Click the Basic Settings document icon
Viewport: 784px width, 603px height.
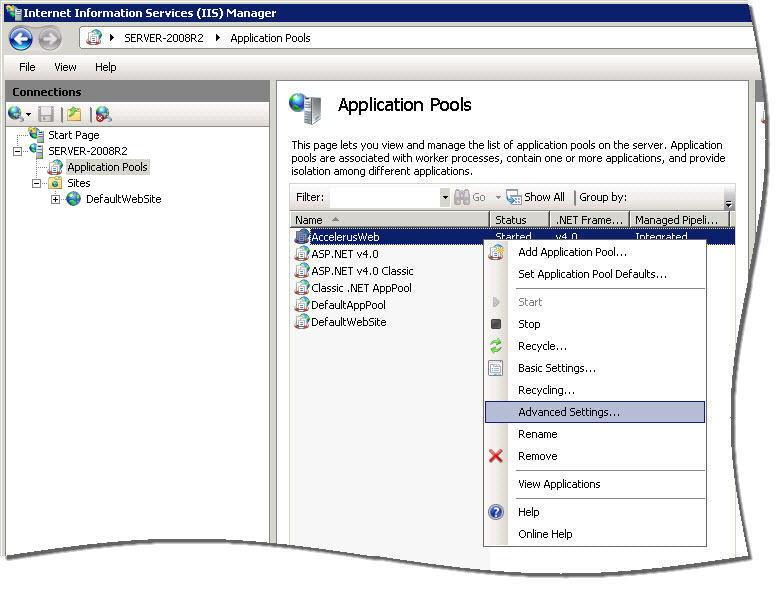(496, 368)
